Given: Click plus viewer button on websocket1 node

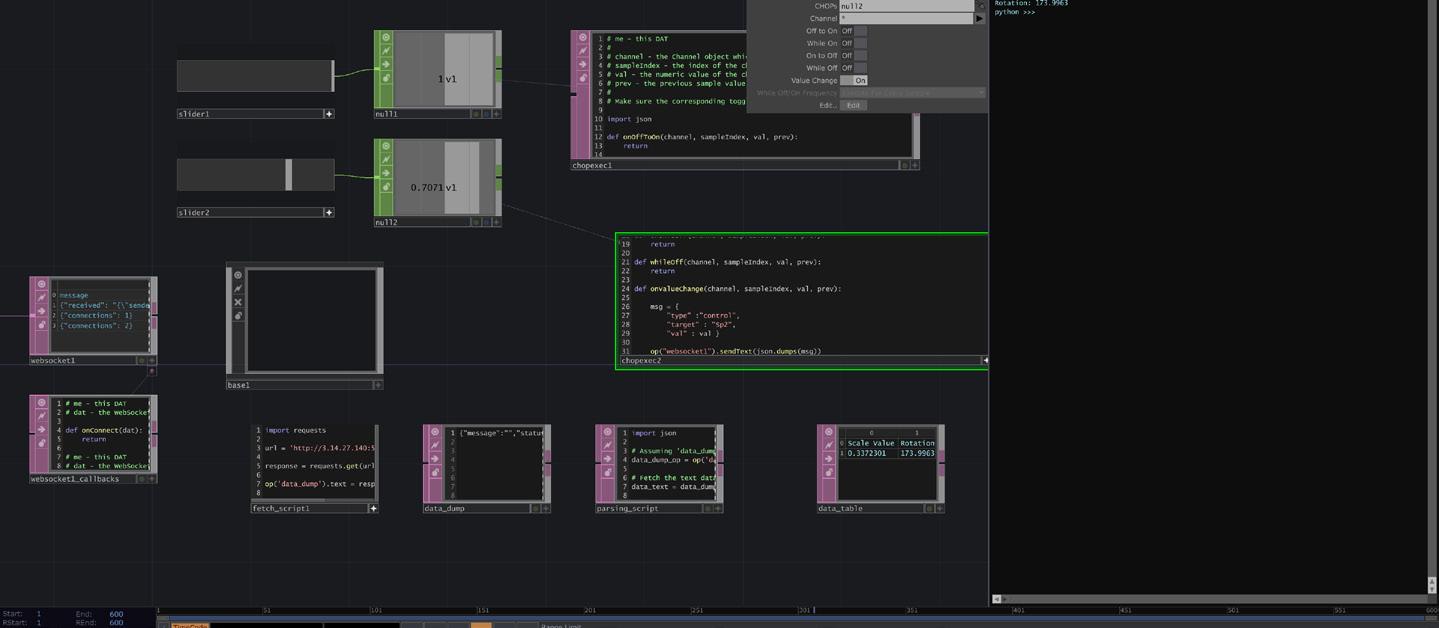Looking at the screenshot, I should point(152,360).
